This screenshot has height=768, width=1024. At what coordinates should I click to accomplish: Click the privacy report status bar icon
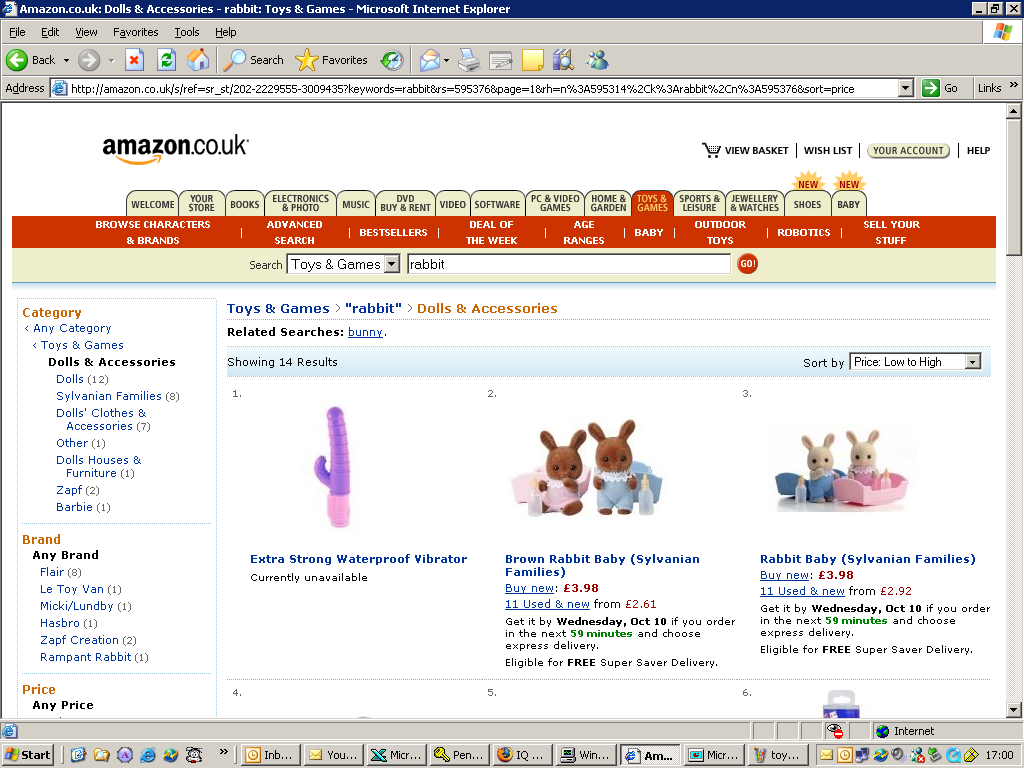(834, 730)
